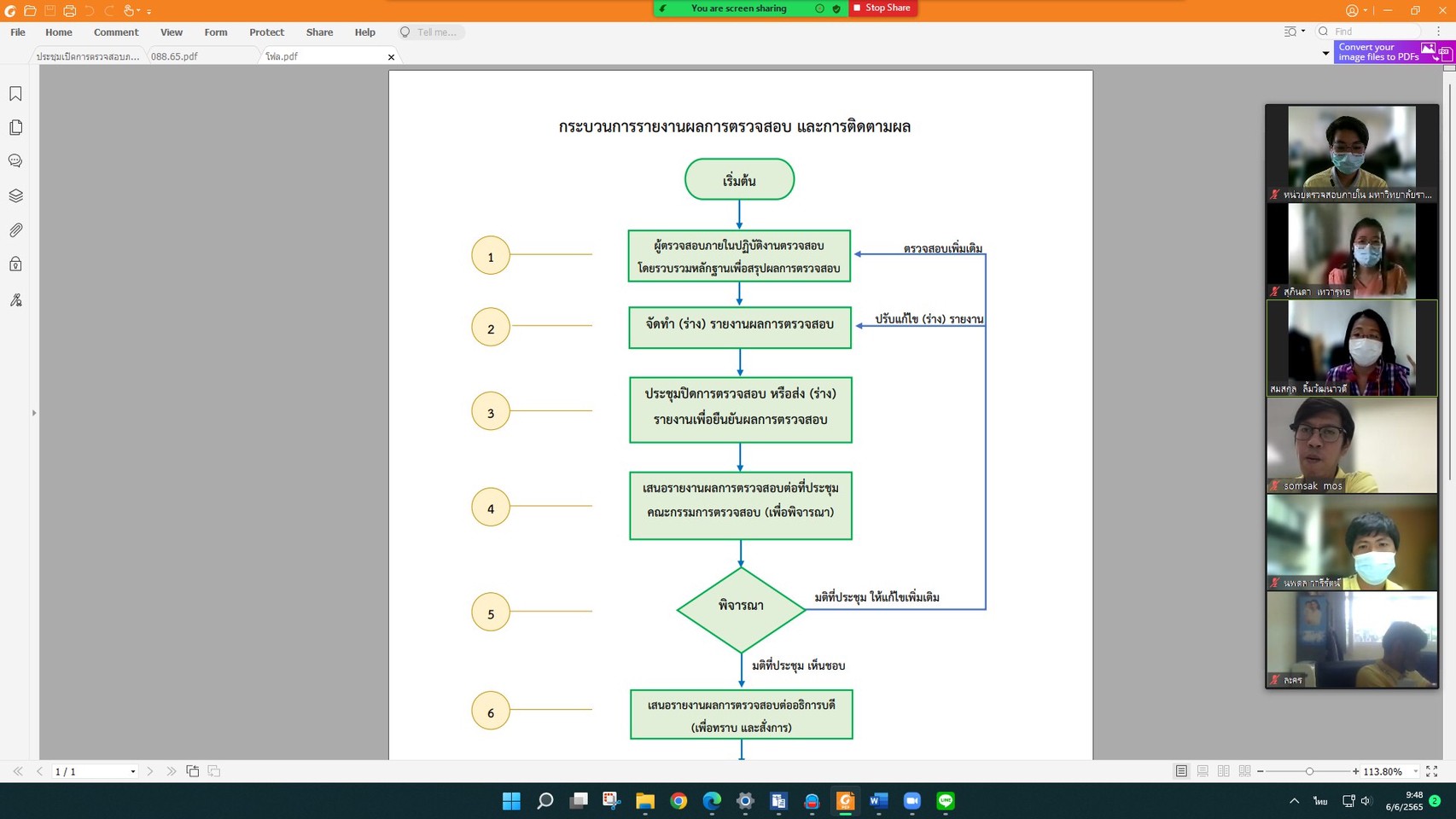Open the Layers panel
This screenshot has width=1456, height=819.
(15, 195)
